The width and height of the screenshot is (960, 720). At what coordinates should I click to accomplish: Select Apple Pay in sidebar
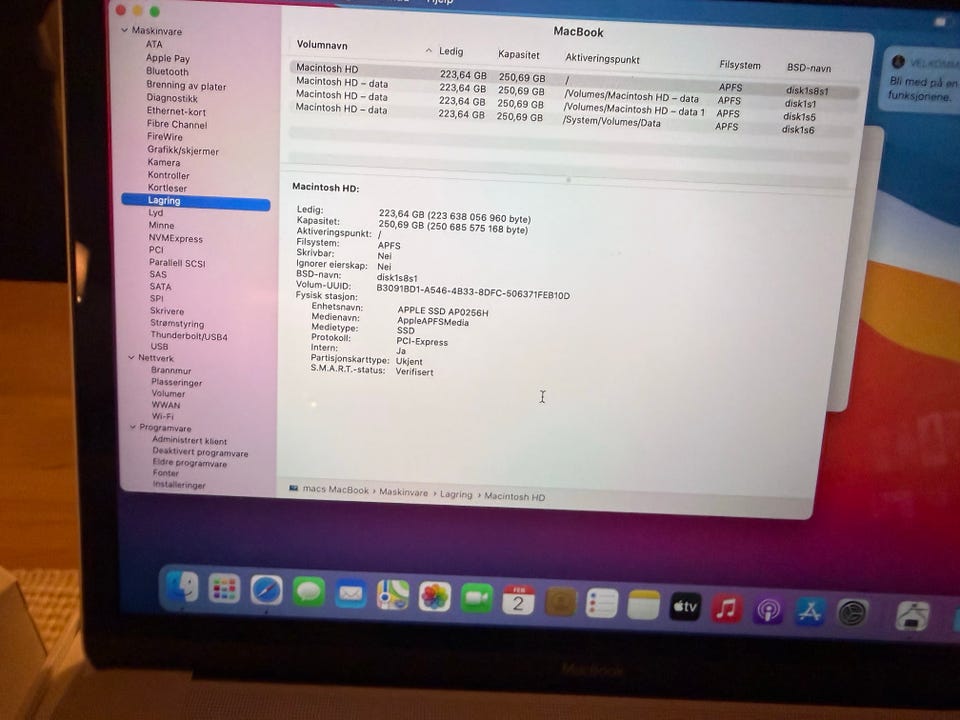168,58
